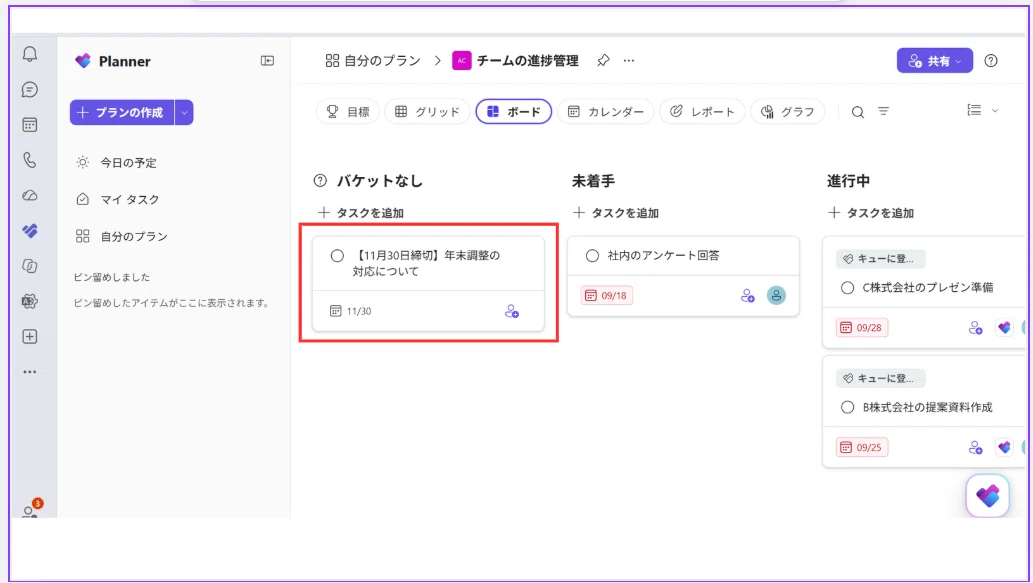Open the 共有 share dropdown
Screen dimensions: 1033x583
pyautogui.click(x=934, y=61)
